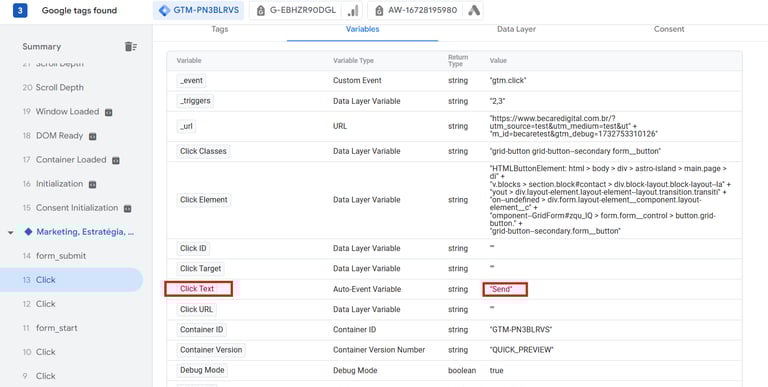Select event 19 Window Loaded
This screenshot has width=768, height=387.
[x=67, y=112]
